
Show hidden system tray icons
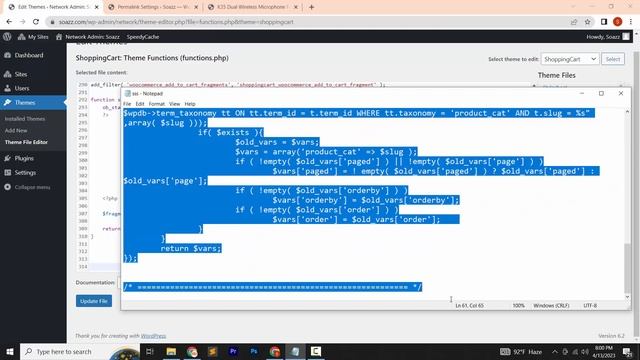pos(555,351)
